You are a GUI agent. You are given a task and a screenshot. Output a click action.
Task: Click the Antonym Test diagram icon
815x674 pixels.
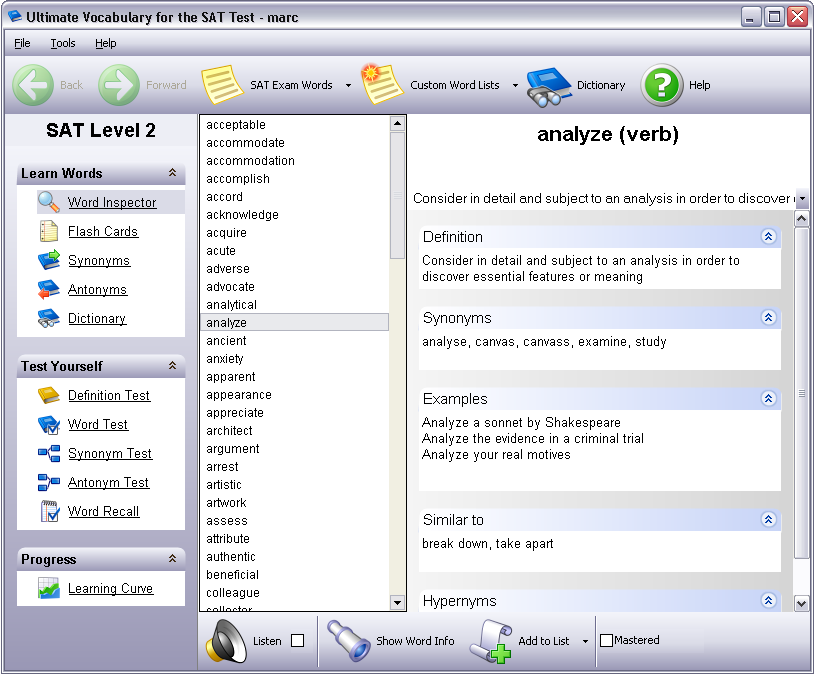click(x=49, y=482)
